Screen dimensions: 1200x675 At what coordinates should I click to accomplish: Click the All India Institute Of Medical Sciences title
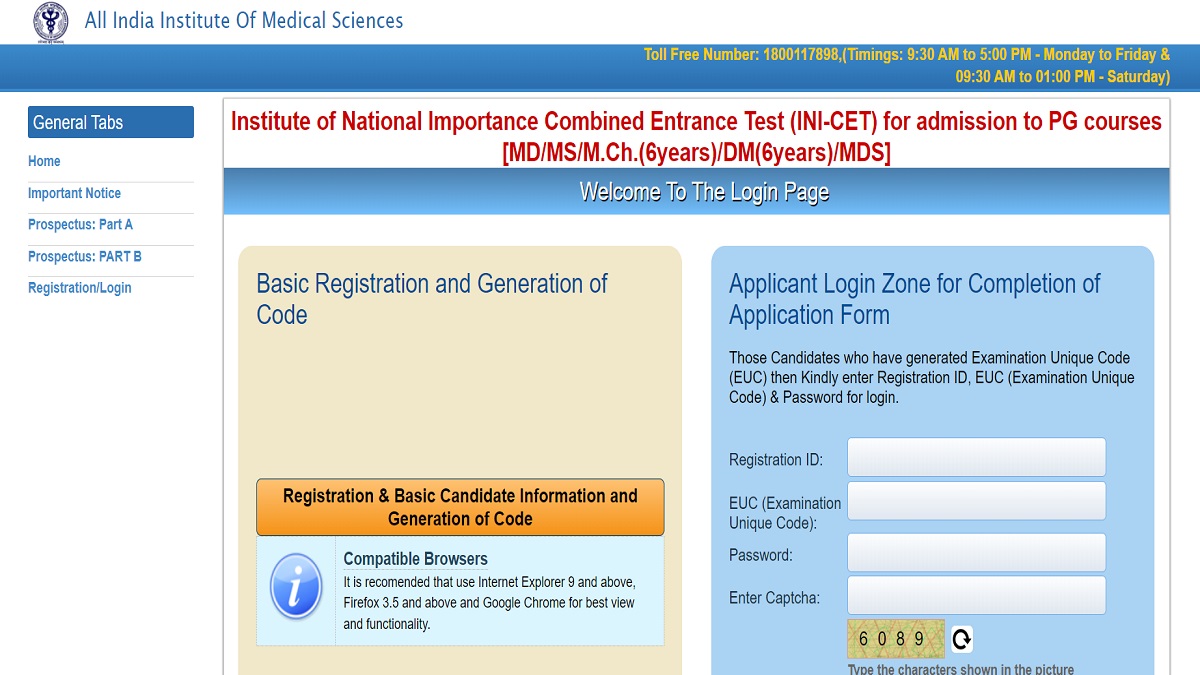244,20
